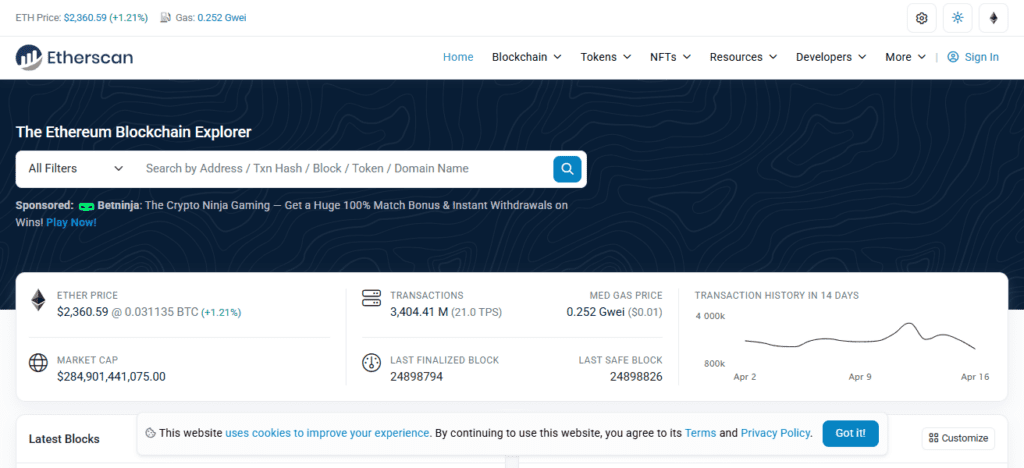Click the search input field
The image size is (1024, 468).
(x=343, y=168)
